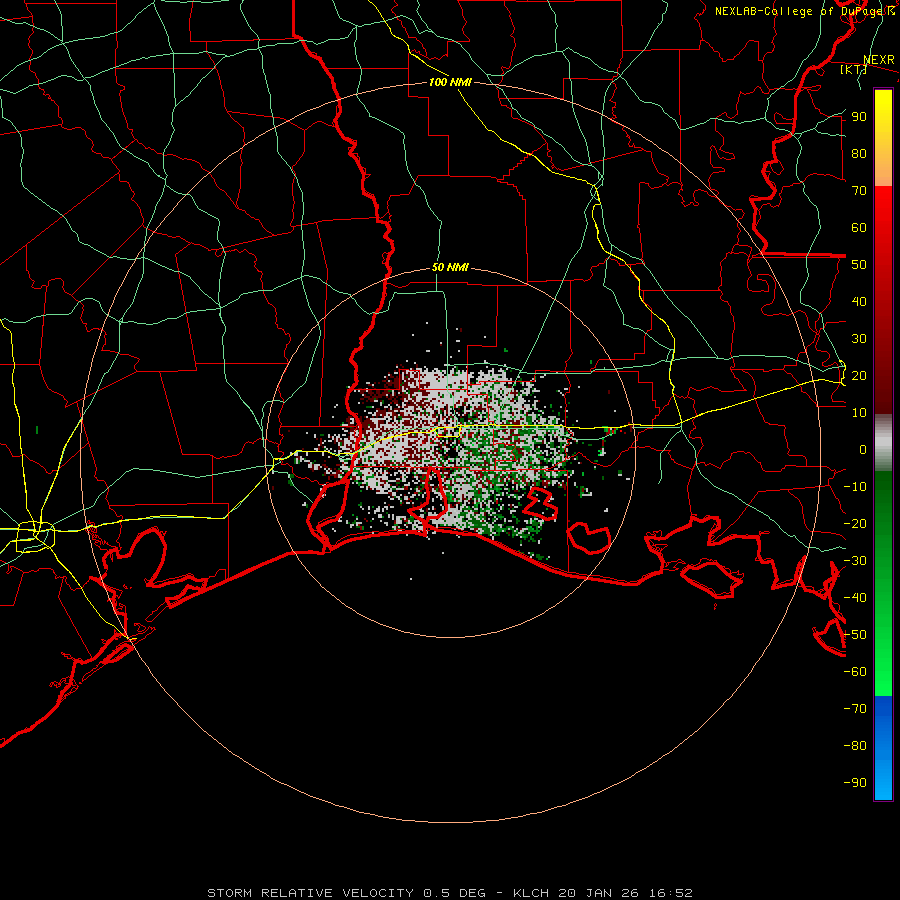Pick the gray zero-velocity color bar segment
The width and height of the screenshot is (900, 900).
883,443
